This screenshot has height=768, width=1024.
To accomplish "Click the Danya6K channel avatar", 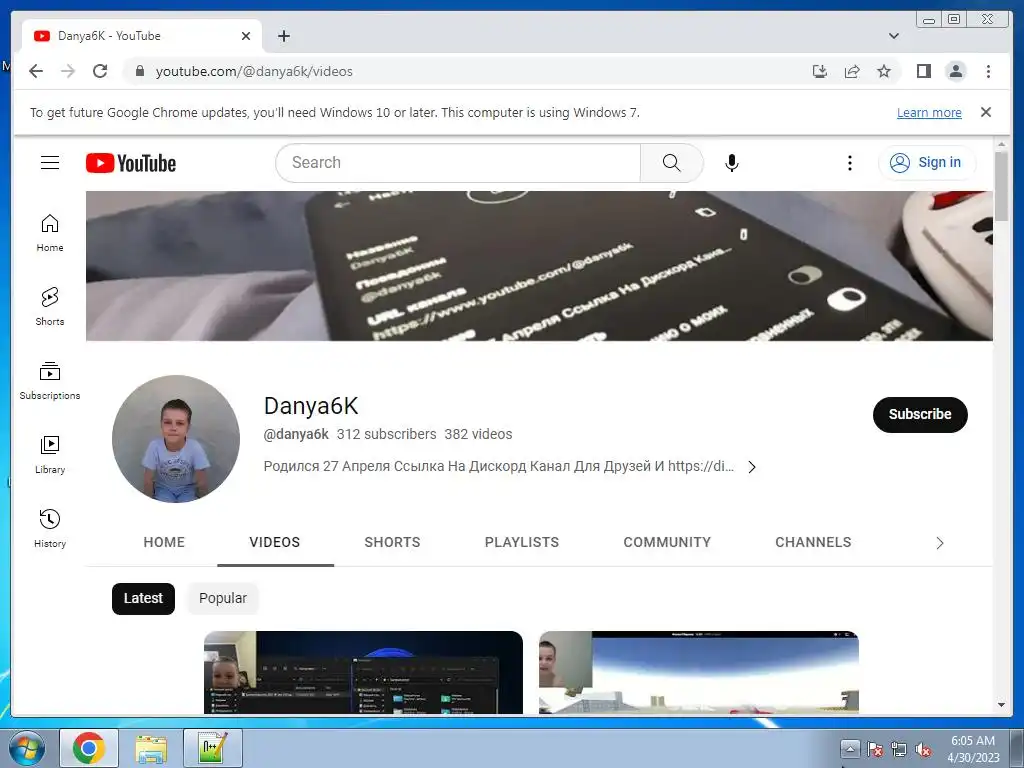I will point(176,438).
